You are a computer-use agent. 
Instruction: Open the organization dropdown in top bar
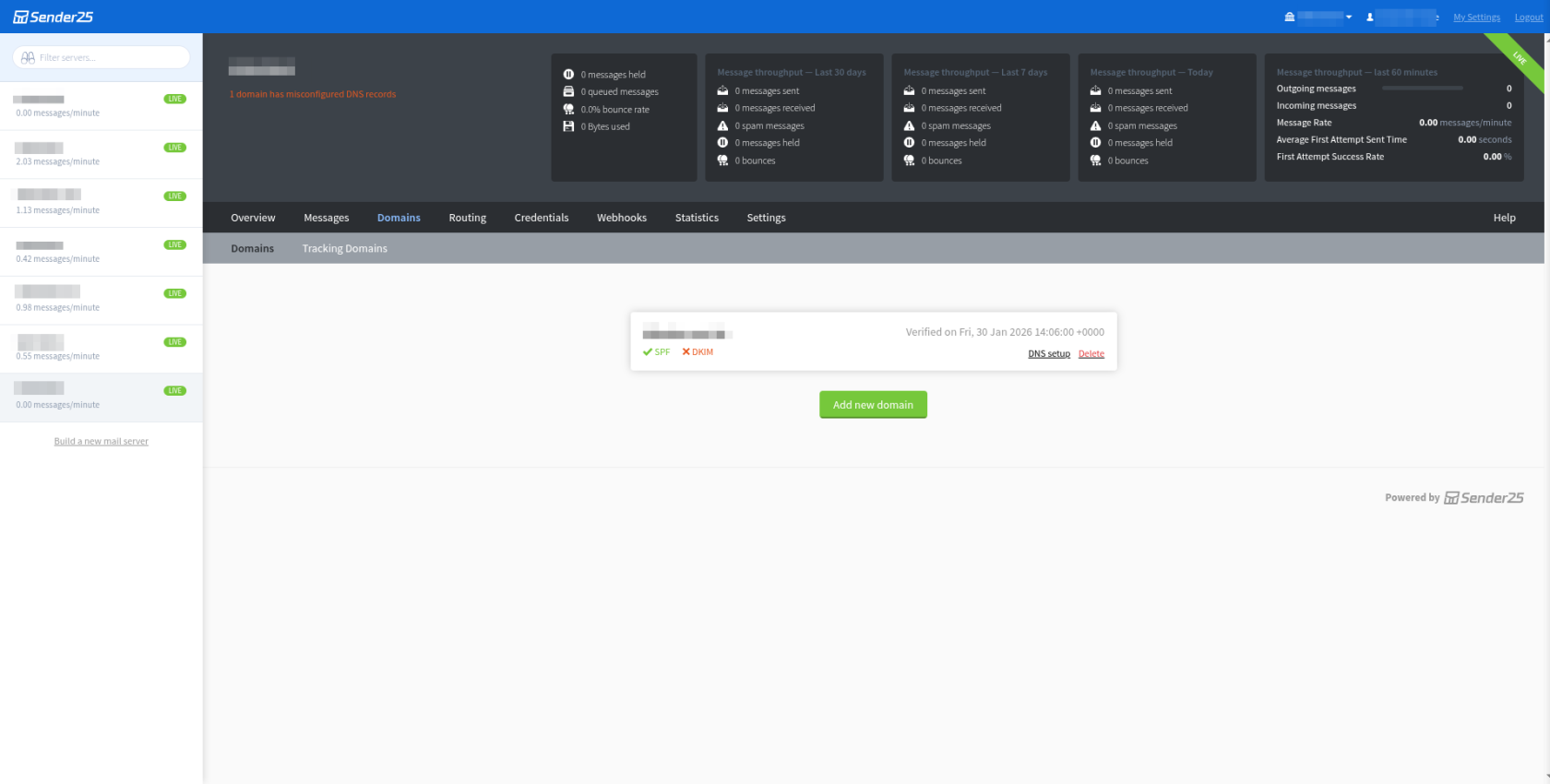pyautogui.click(x=1317, y=17)
